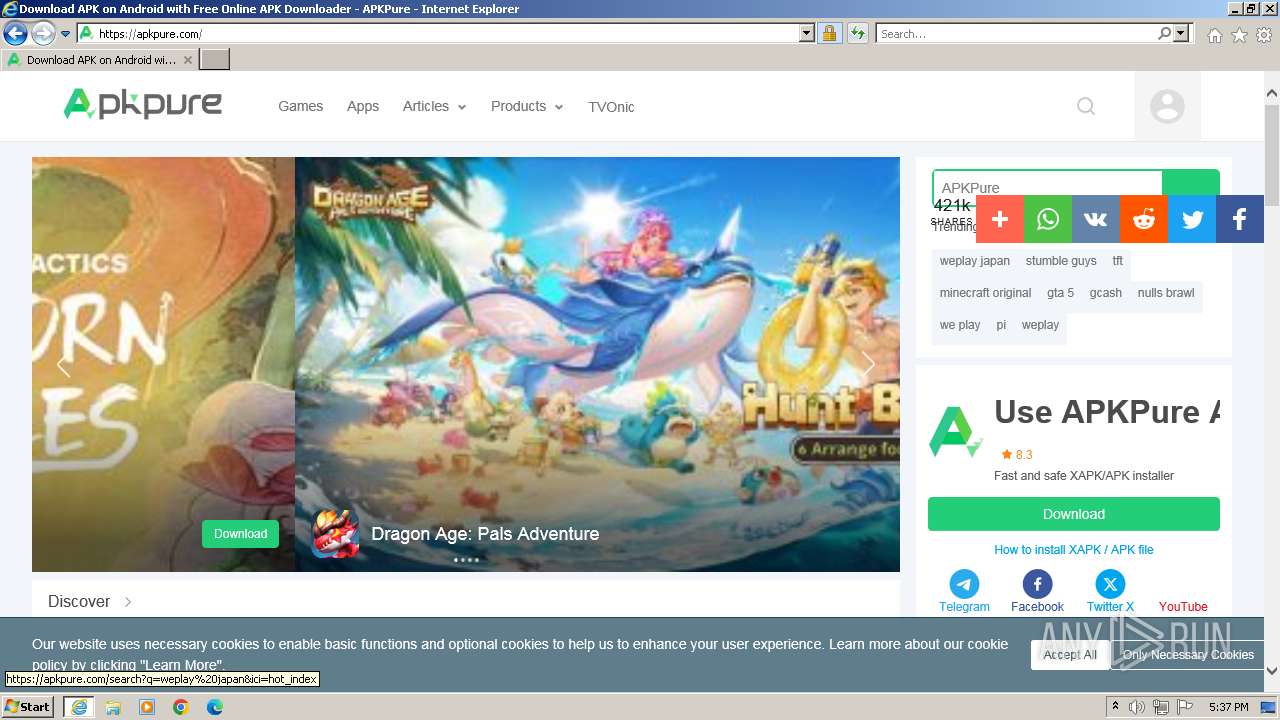Click the green Download button on banner
Screen dimensions: 1280x720
[x=240, y=534]
